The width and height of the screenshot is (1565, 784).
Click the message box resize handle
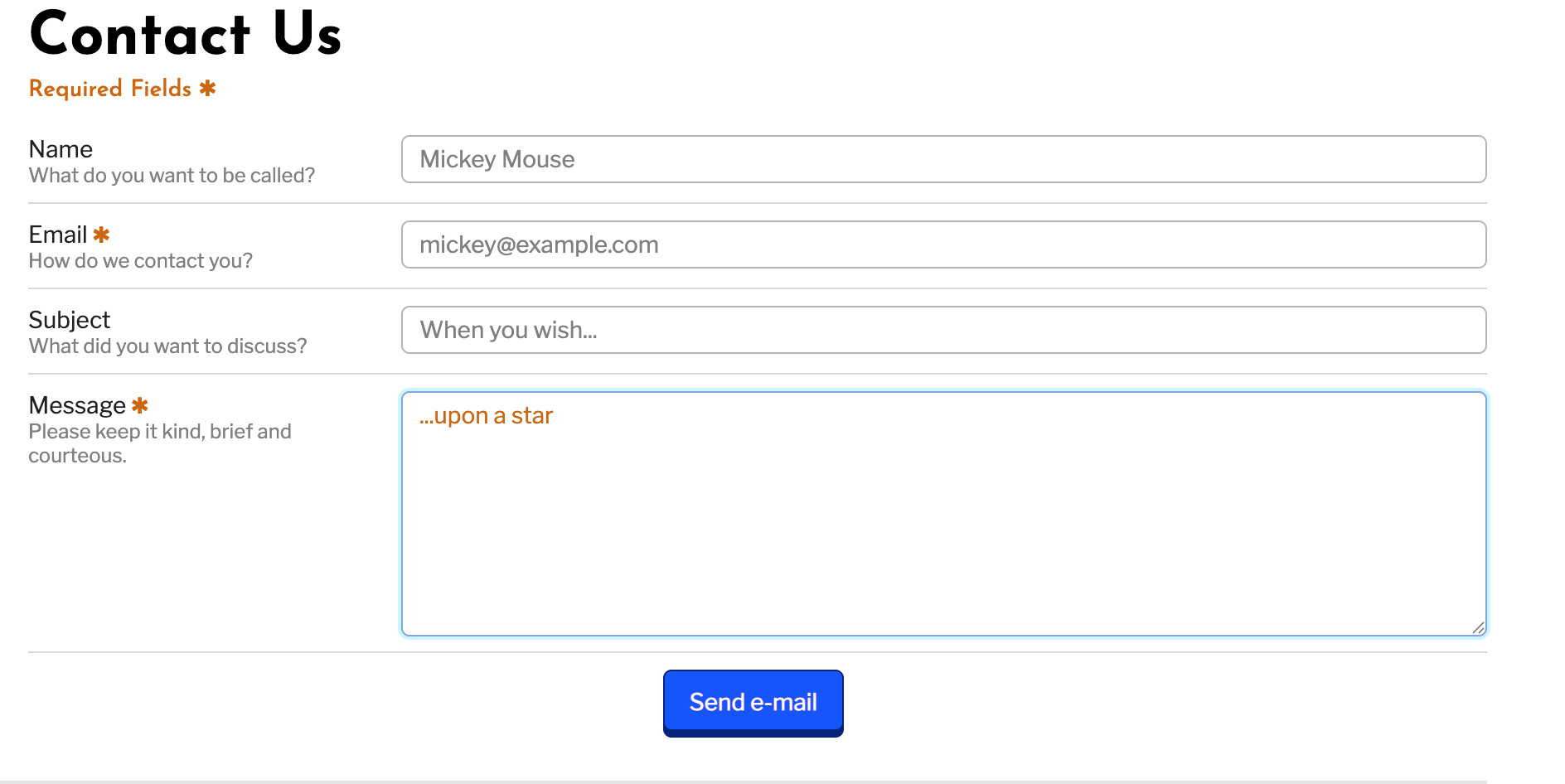coord(1478,628)
